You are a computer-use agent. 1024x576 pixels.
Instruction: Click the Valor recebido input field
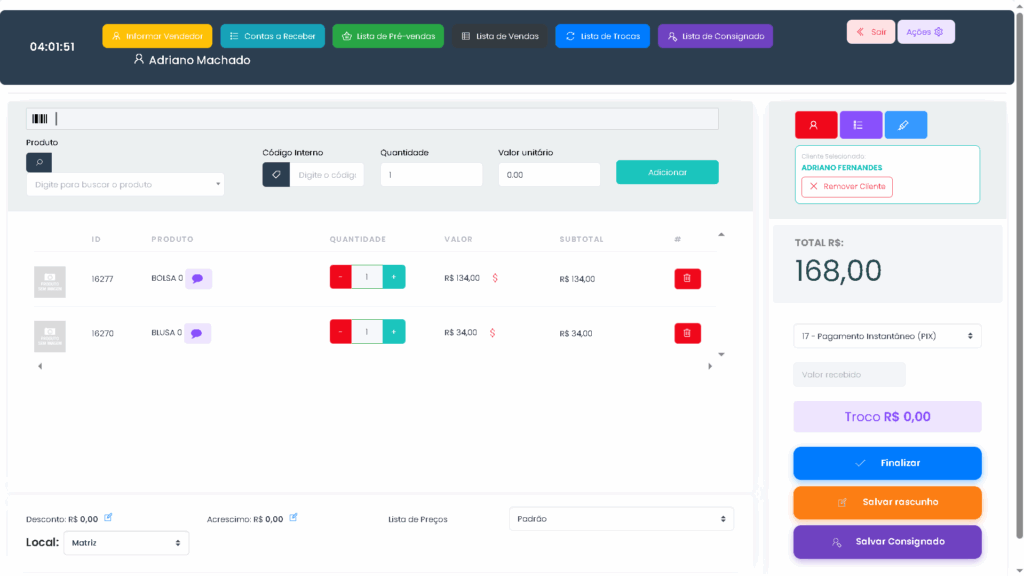[849, 375]
